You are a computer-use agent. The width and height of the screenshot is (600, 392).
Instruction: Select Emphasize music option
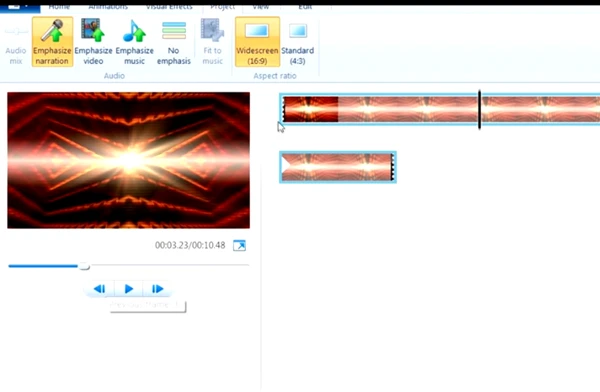point(134,42)
